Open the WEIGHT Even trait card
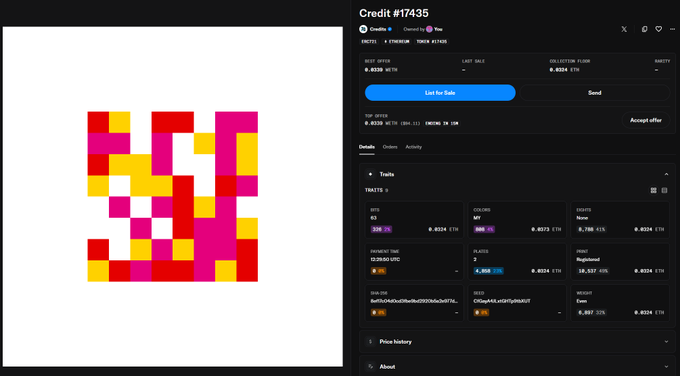The height and width of the screenshot is (376, 680). pyautogui.click(x=620, y=303)
